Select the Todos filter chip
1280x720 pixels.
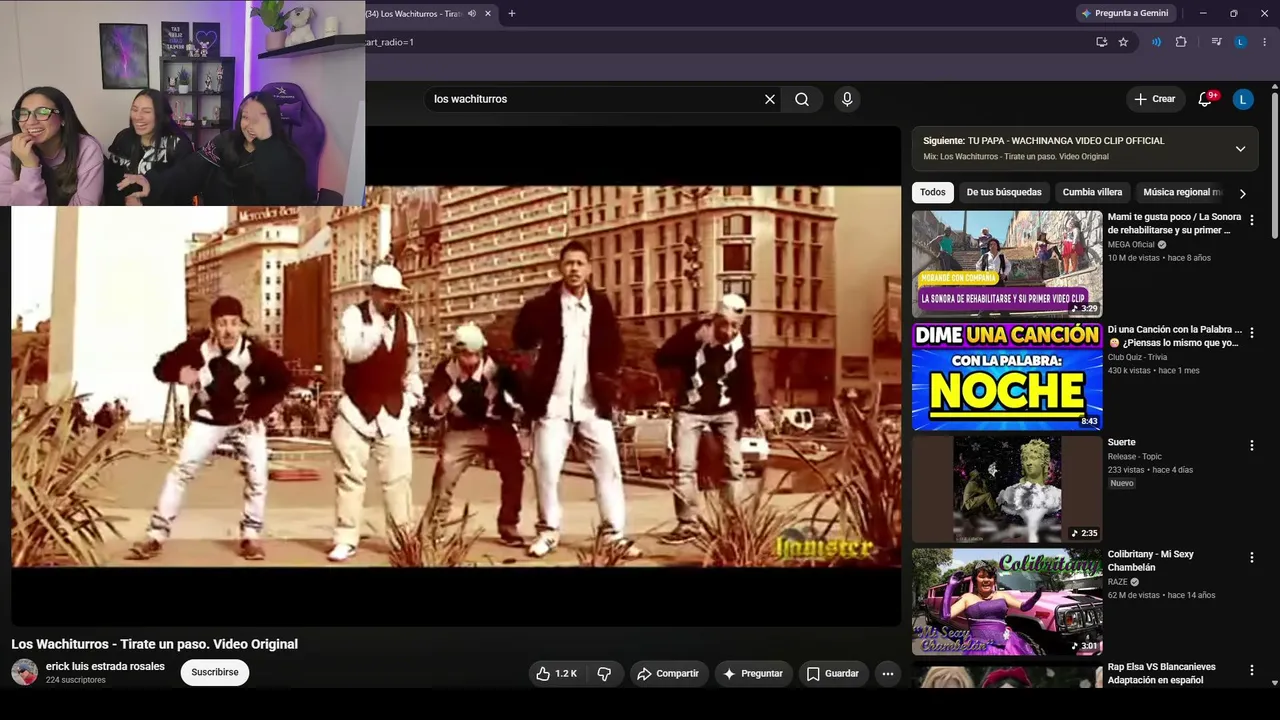click(933, 192)
